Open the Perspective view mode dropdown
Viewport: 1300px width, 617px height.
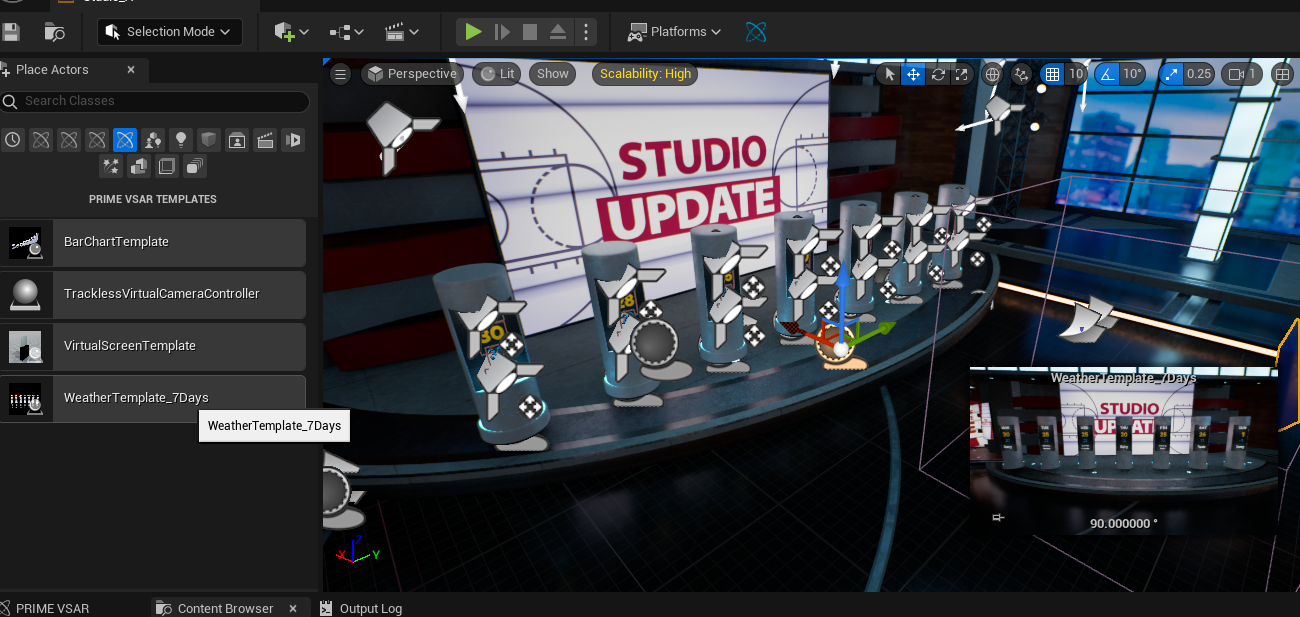pyautogui.click(x=411, y=74)
